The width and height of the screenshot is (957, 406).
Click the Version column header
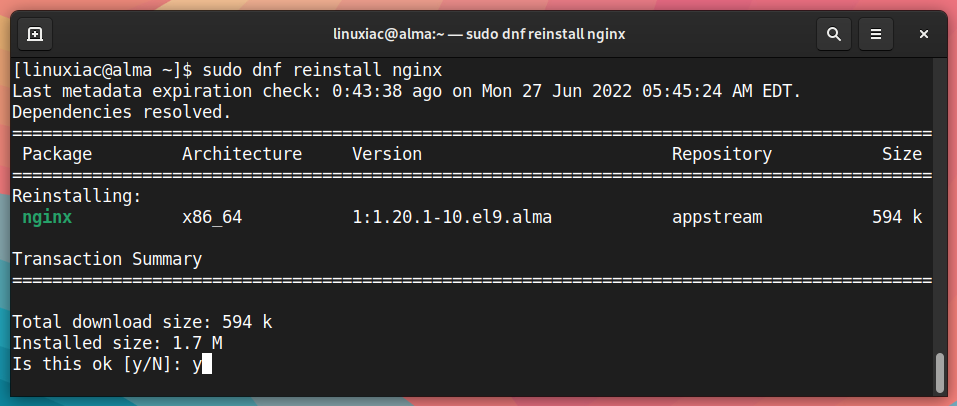pos(387,154)
